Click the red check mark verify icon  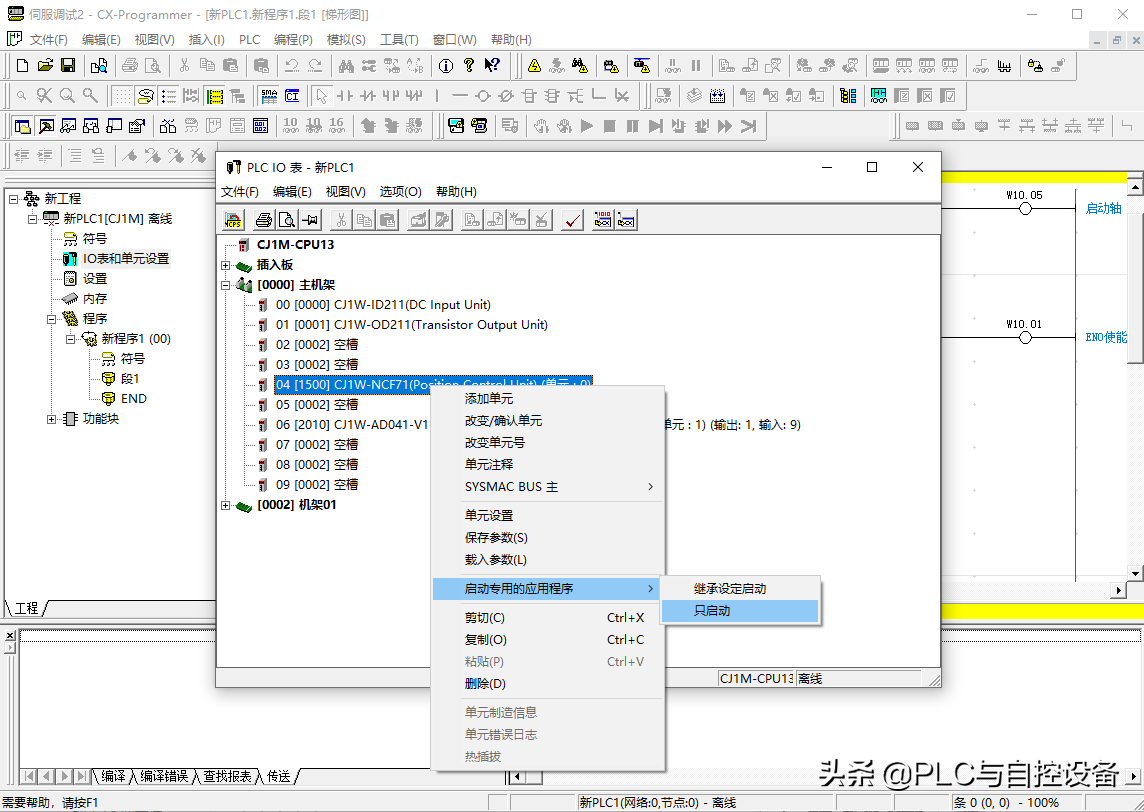[x=573, y=221]
